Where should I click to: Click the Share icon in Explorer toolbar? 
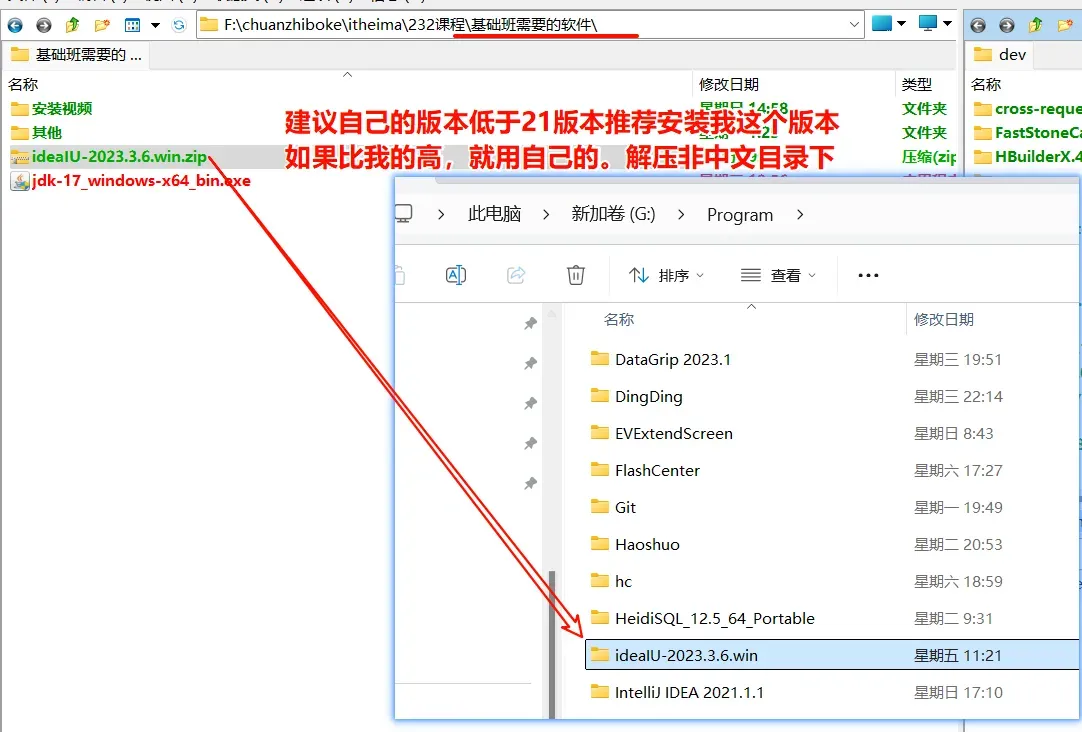(516, 275)
